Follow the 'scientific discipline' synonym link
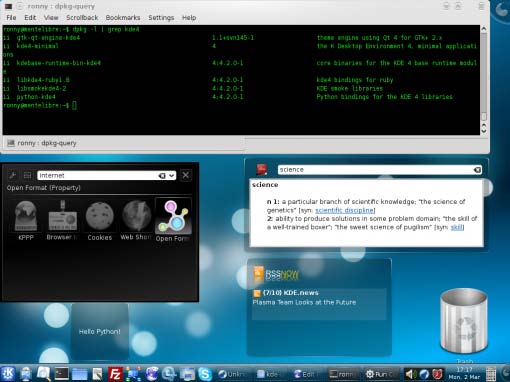This screenshot has height=382, width=510. click(345, 210)
